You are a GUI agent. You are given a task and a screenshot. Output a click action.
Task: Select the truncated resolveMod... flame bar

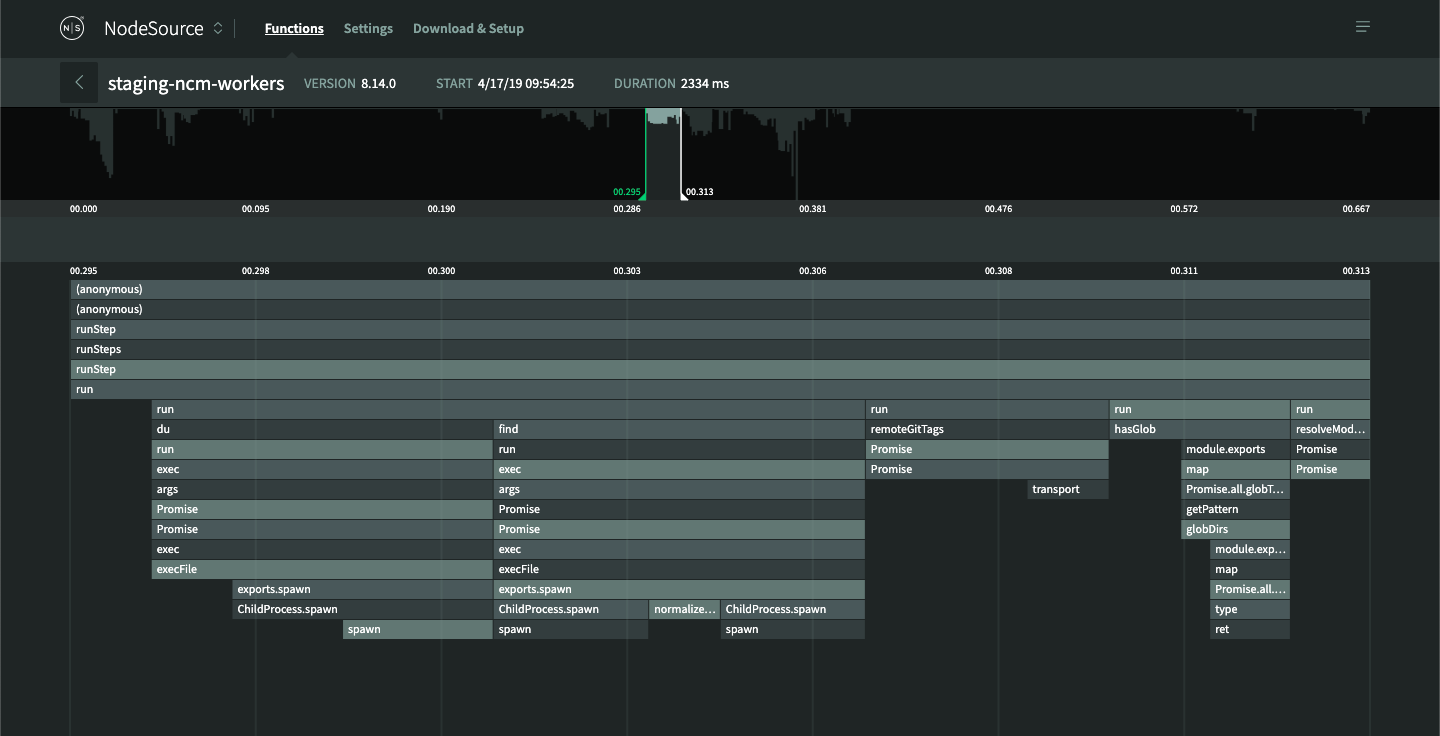[x=1330, y=430]
